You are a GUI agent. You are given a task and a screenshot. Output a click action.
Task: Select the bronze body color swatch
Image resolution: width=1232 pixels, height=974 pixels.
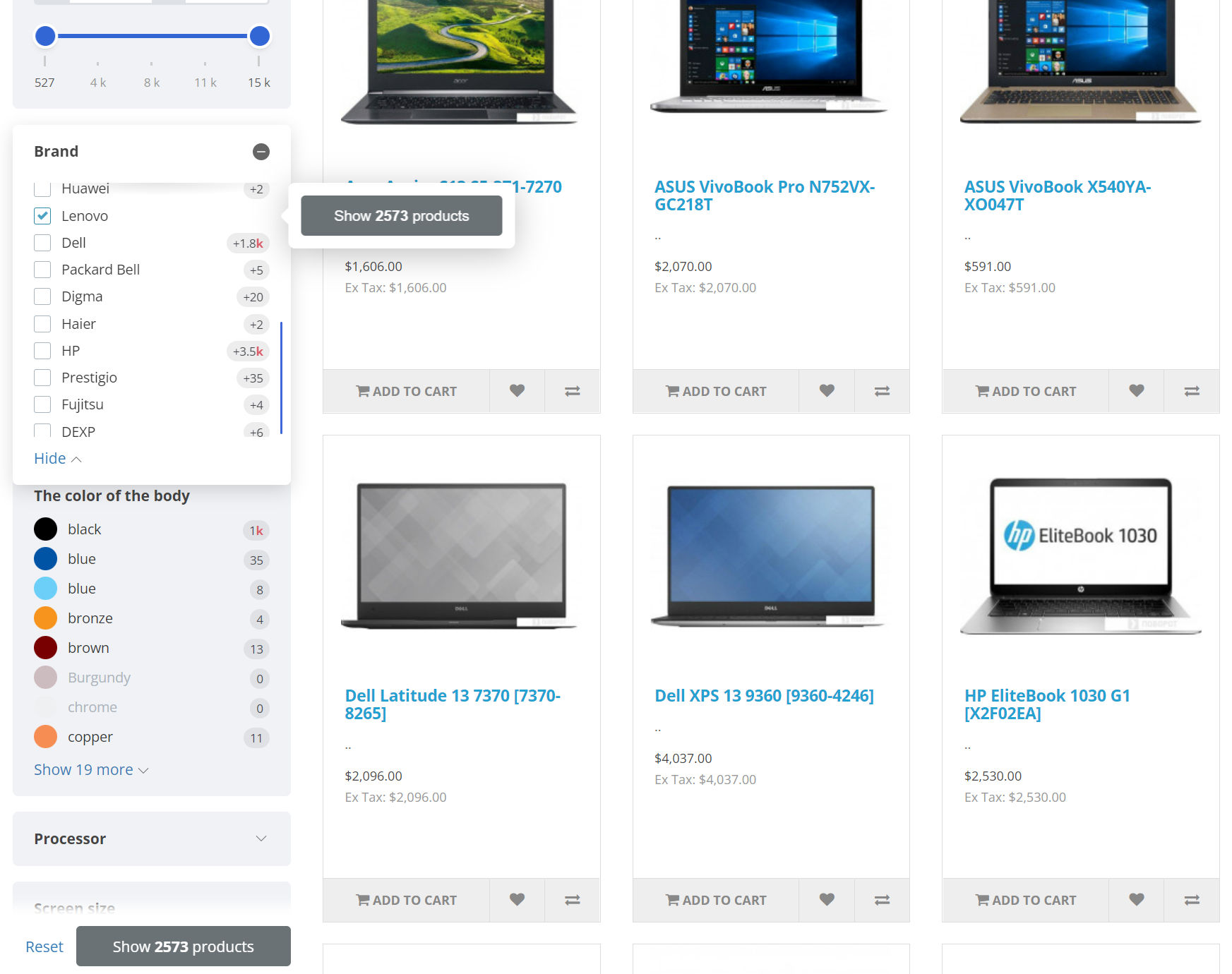coord(46,618)
